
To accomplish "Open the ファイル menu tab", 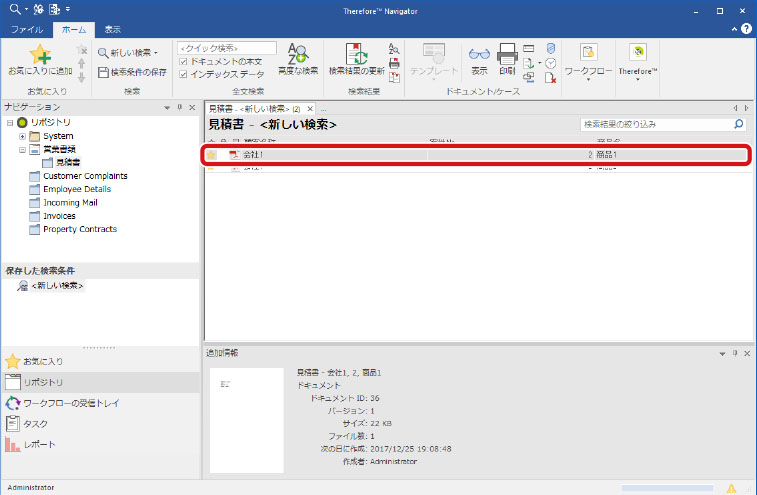I will click(27, 30).
